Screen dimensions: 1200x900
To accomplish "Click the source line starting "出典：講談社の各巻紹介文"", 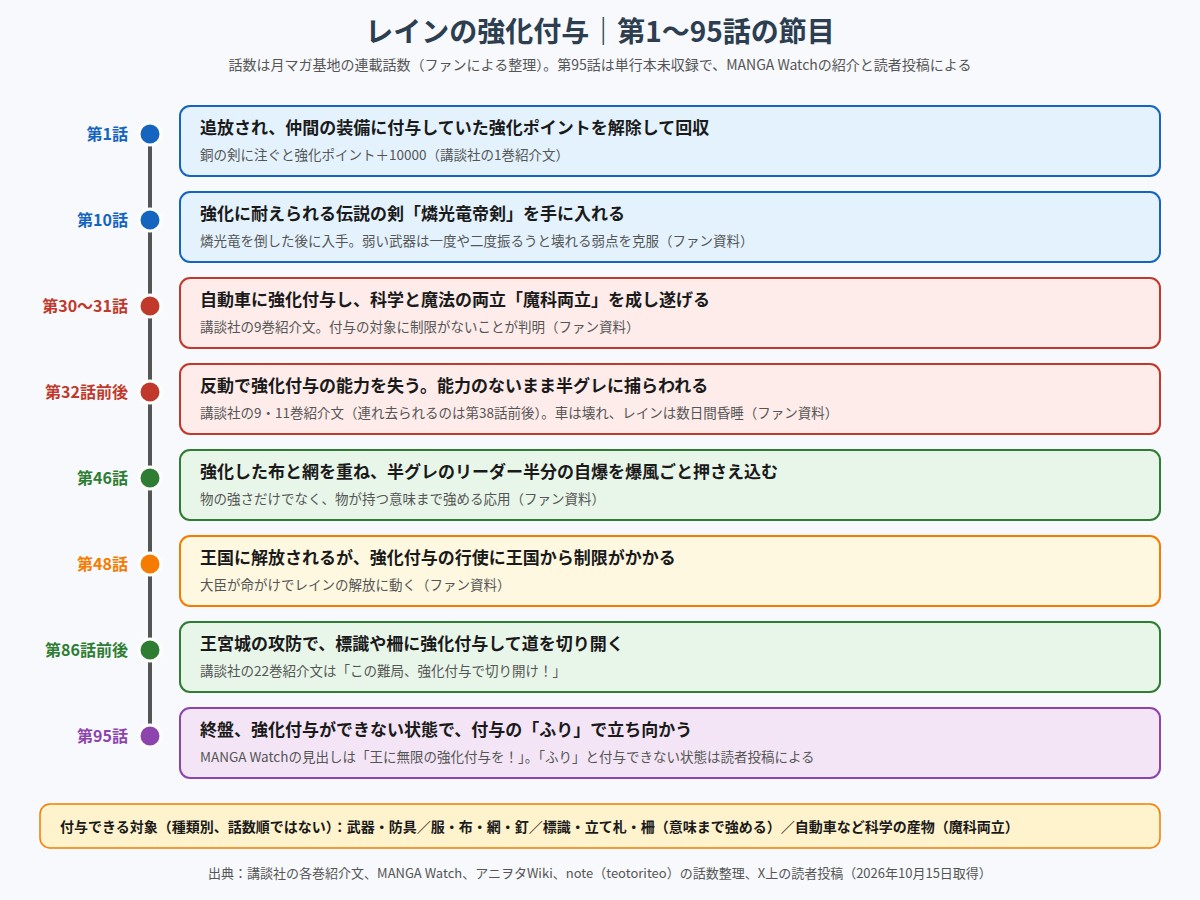I will pyautogui.click(x=600, y=873).
